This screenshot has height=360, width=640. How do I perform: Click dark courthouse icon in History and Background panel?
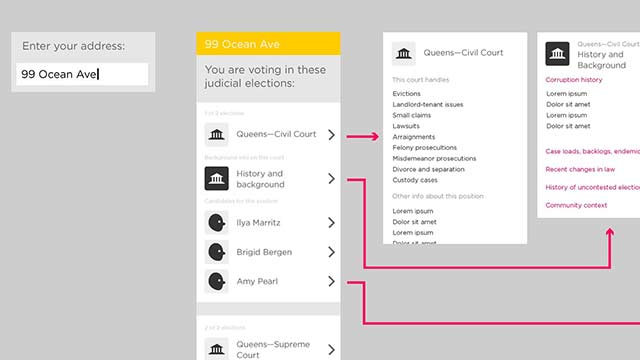point(557,53)
